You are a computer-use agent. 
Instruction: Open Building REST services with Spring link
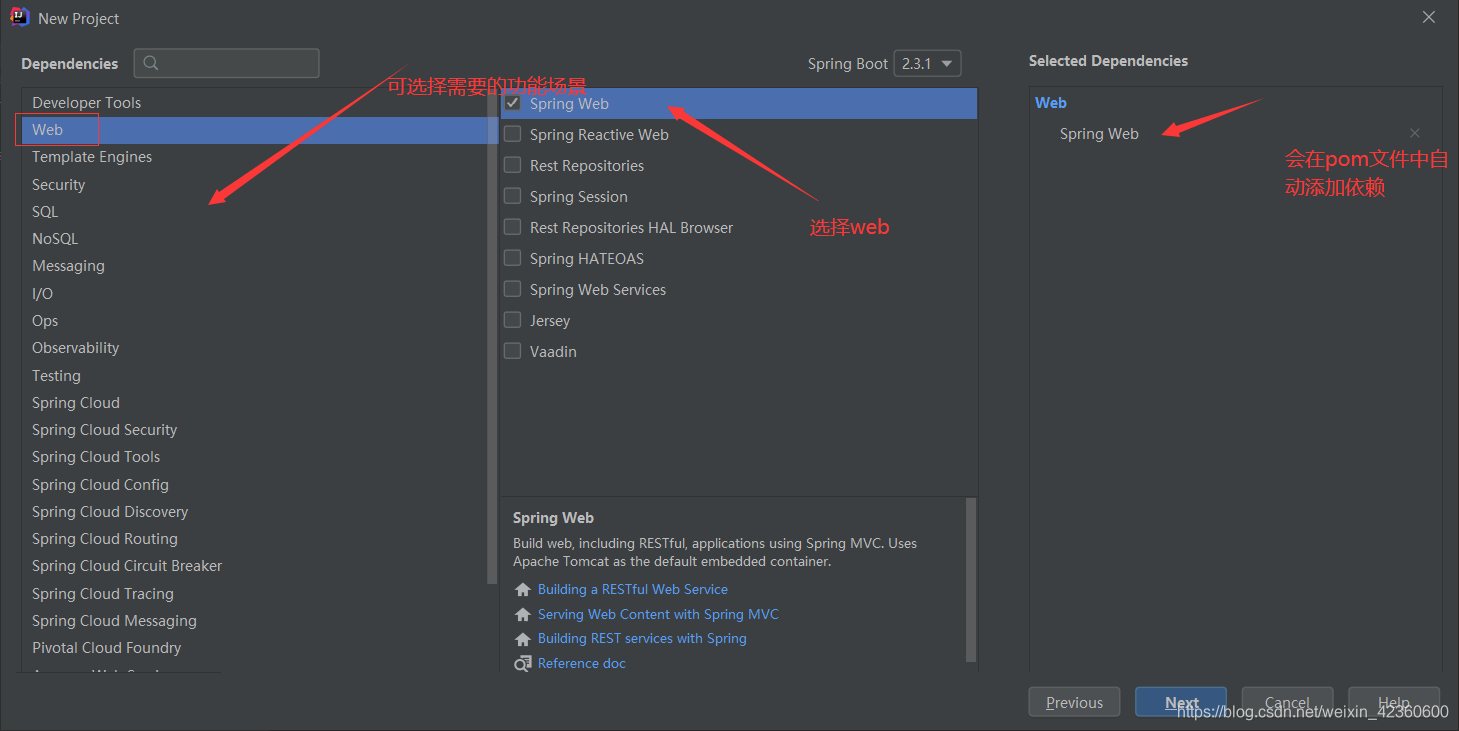point(642,639)
